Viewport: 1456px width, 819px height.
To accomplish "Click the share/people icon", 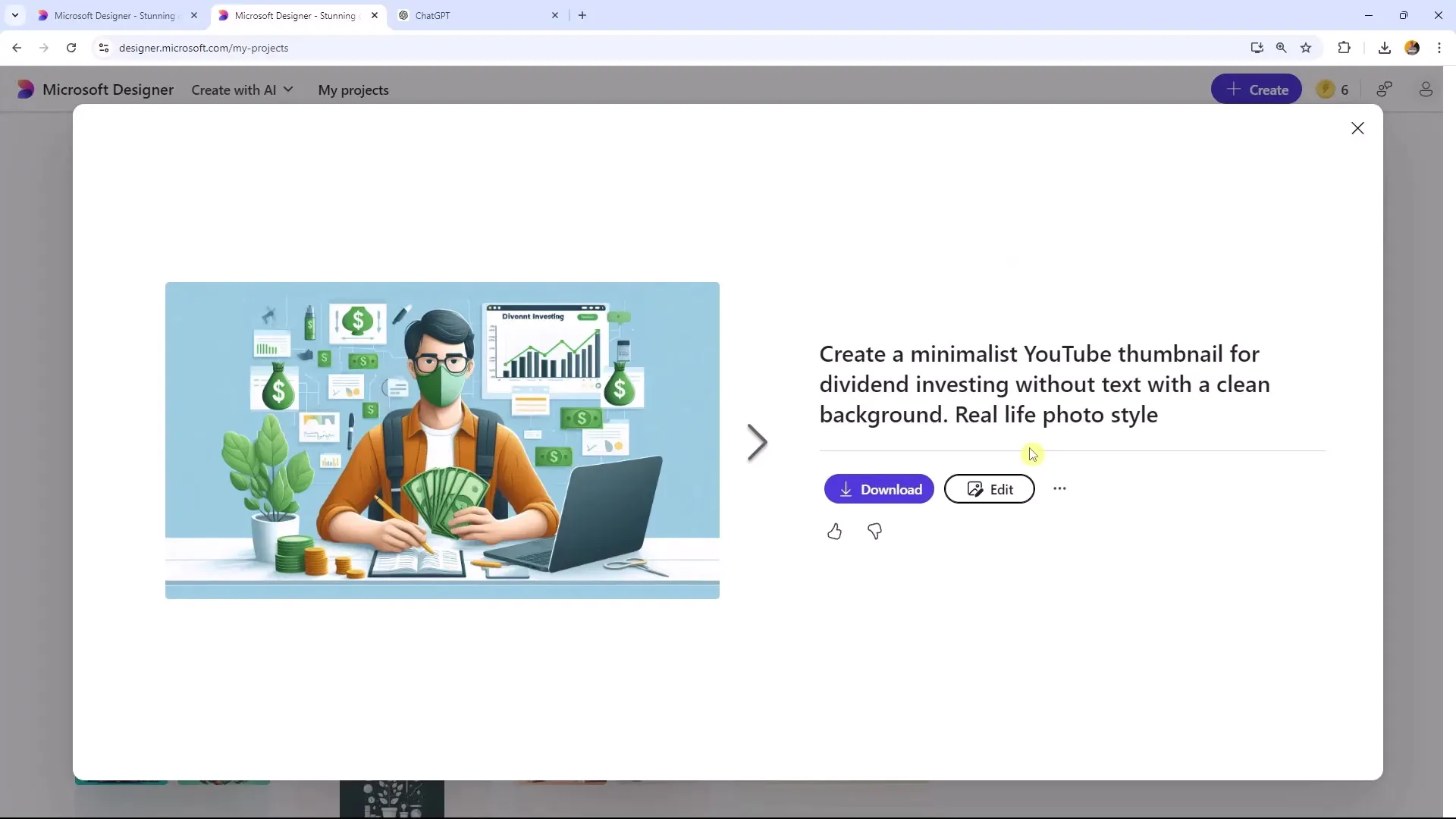I will [1385, 89].
